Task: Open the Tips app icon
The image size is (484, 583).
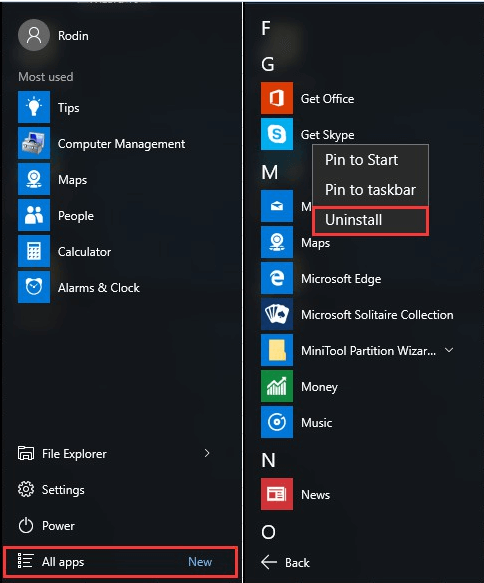Action: click(x=34, y=107)
